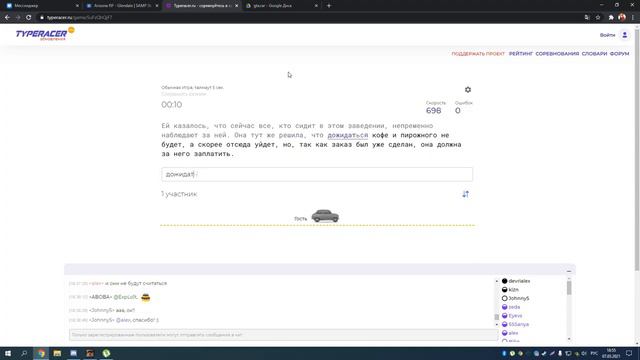
Task: Click the Chrome profile avatar
Action: click(x=622, y=18)
